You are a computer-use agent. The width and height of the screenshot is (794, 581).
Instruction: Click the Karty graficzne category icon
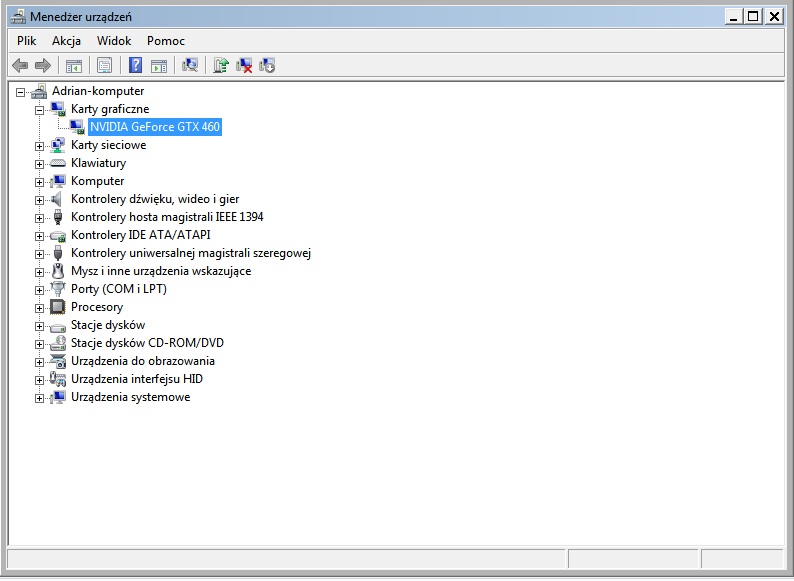point(58,109)
